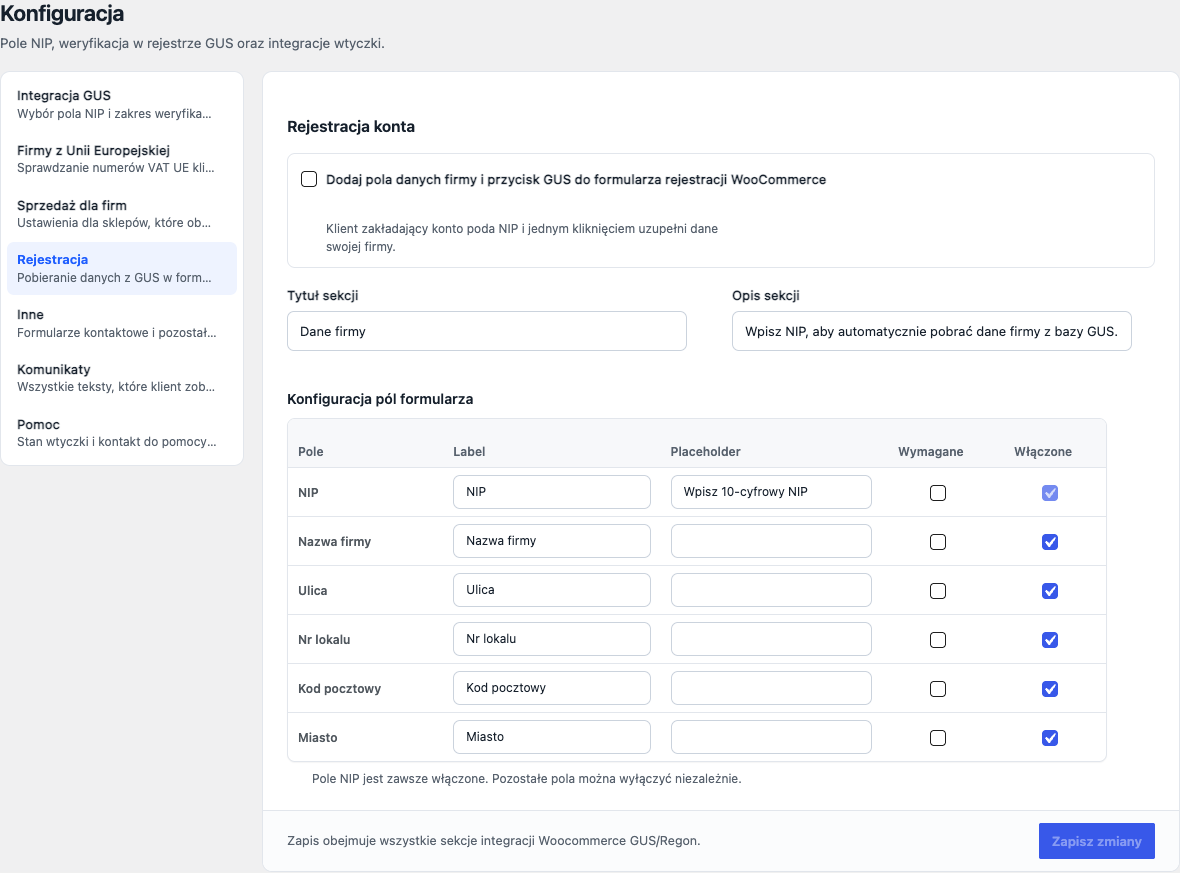Click the Kod pocztowy row name
This screenshot has height=873, width=1180.
click(x=339, y=689)
